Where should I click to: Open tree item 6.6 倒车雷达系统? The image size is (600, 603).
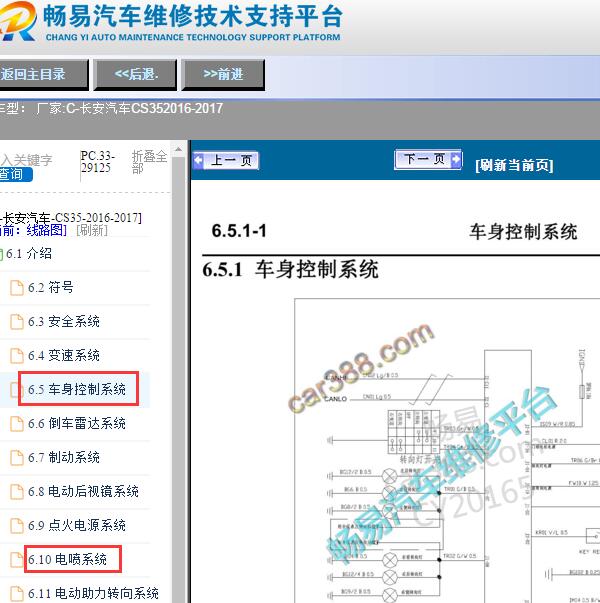pos(77,423)
